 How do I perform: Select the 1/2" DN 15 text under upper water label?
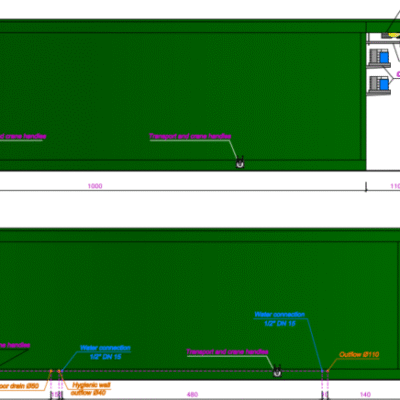[280, 323]
